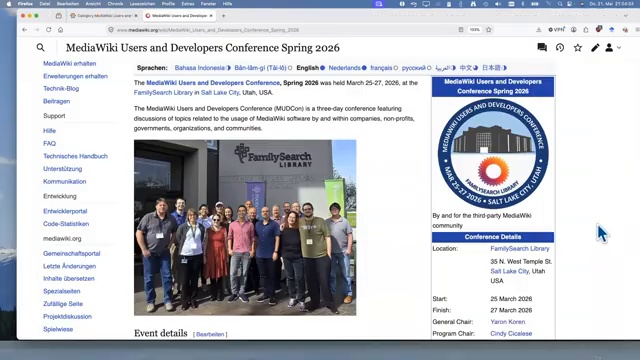The image size is (640, 360).
Task: Click Salt Lake City link in intro paragraph
Action: pyautogui.click(x=220, y=93)
